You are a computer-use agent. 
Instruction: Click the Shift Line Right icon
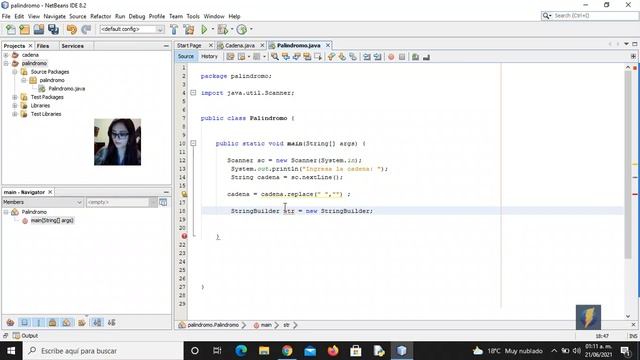coord(377,57)
